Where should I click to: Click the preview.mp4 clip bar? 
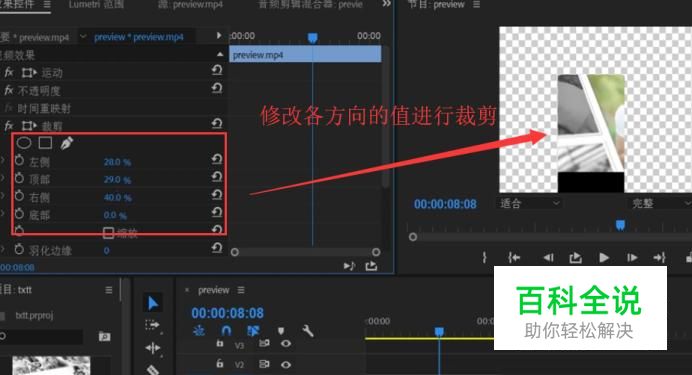pyautogui.click(x=305, y=54)
